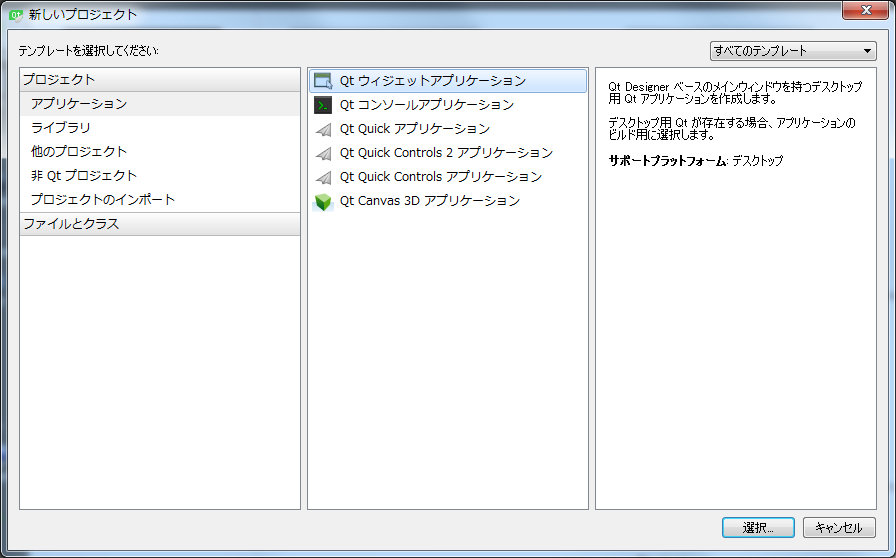Click the キャンセル button
Viewport: 896px width, 558px height.
pos(839,528)
